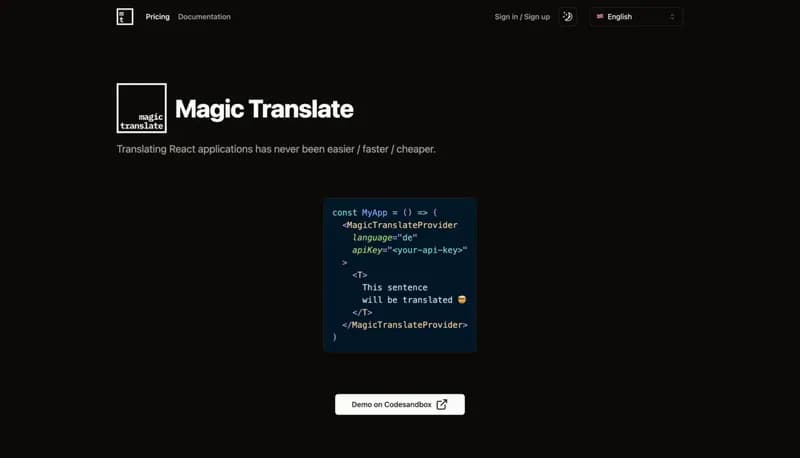Click the language="de" line in code

[385, 238]
